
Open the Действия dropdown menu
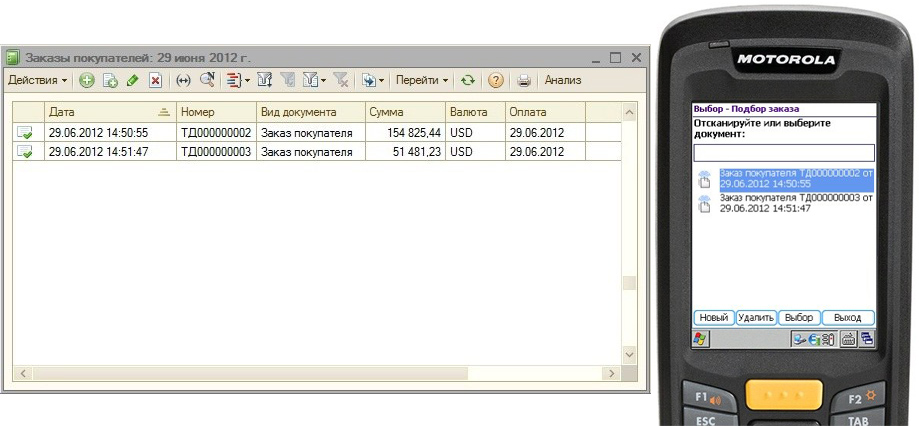(38, 80)
